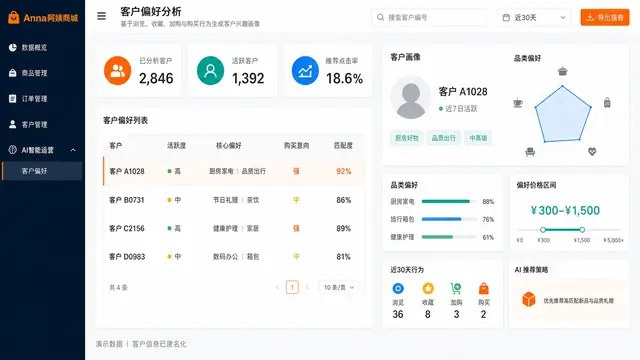Open 客户管理 in the sidebar
The image size is (640, 360).
42,124
